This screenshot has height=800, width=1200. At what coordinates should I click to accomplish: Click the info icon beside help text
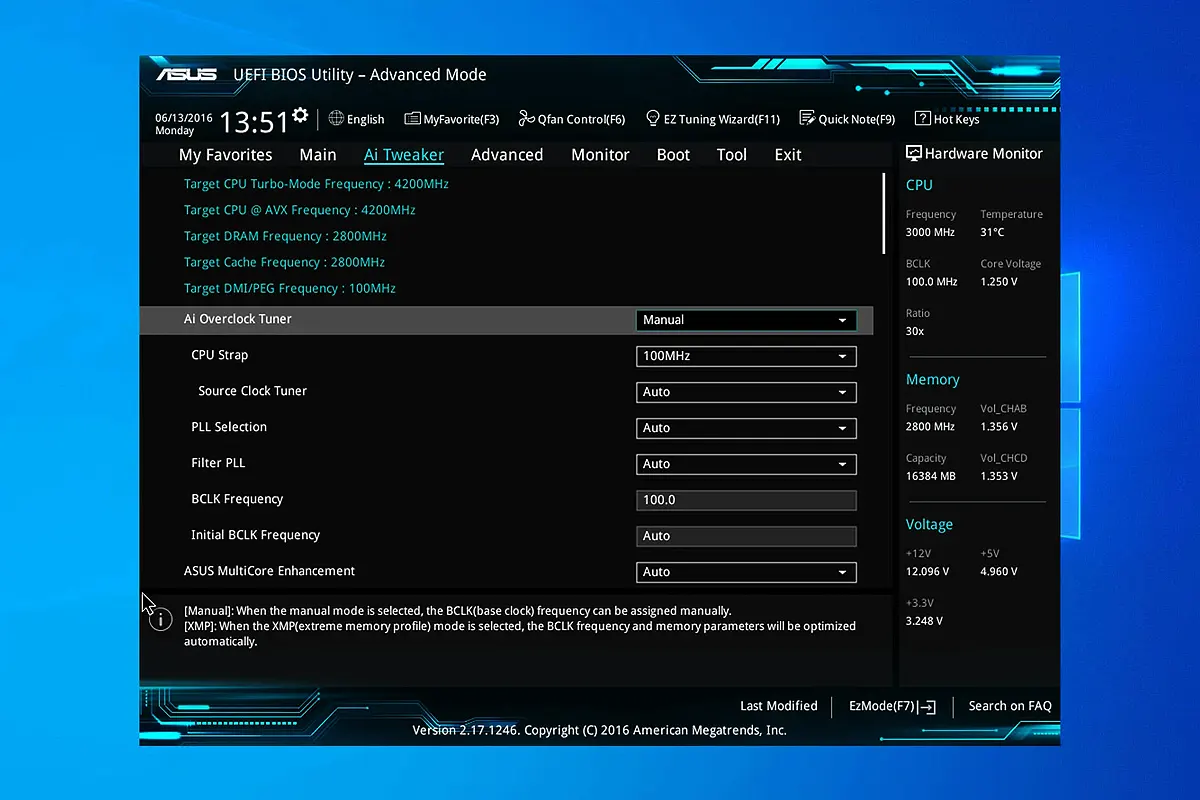pyautogui.click(x=160, y=620)
